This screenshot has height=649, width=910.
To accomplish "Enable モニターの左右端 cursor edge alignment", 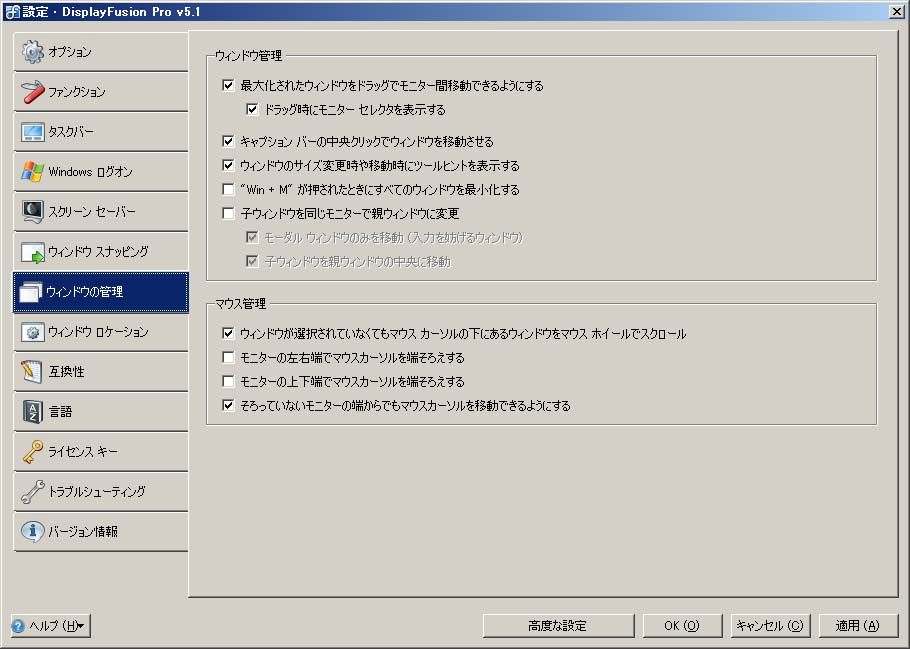I will coord(230,357).
